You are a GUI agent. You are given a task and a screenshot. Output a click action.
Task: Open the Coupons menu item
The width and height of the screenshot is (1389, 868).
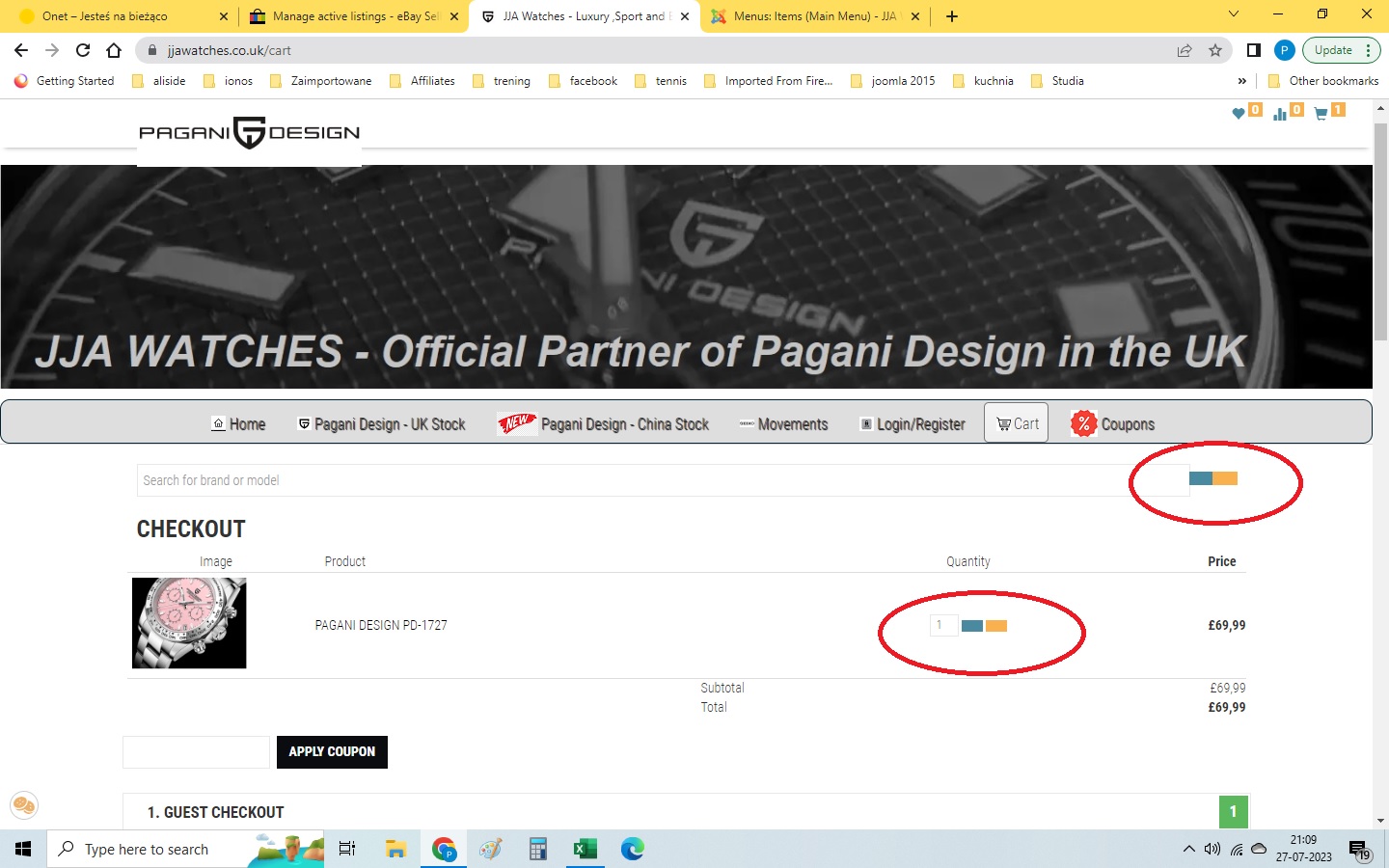tap(1112, 423)
